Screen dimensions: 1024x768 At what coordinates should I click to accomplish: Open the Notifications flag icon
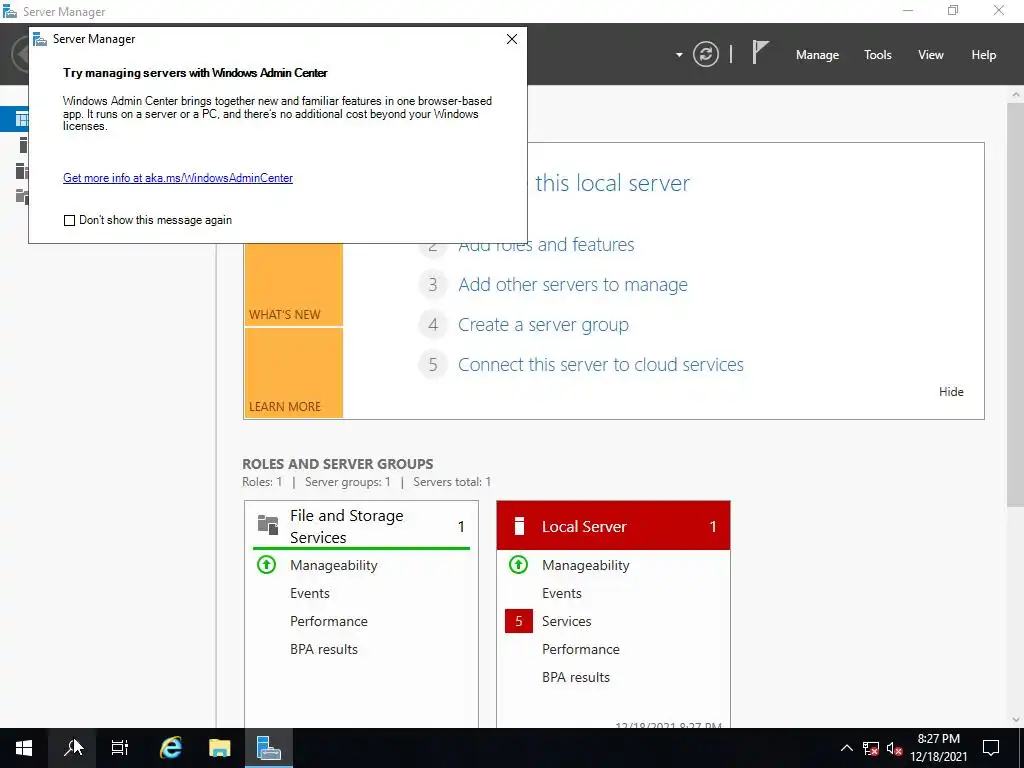pos(760,53)
